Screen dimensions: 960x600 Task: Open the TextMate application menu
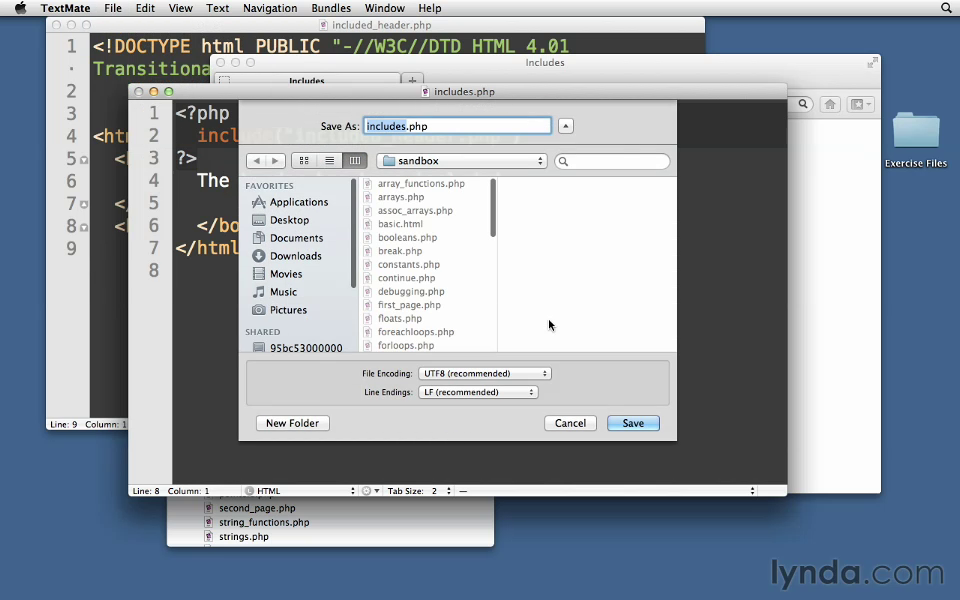[x=66, y=8]
